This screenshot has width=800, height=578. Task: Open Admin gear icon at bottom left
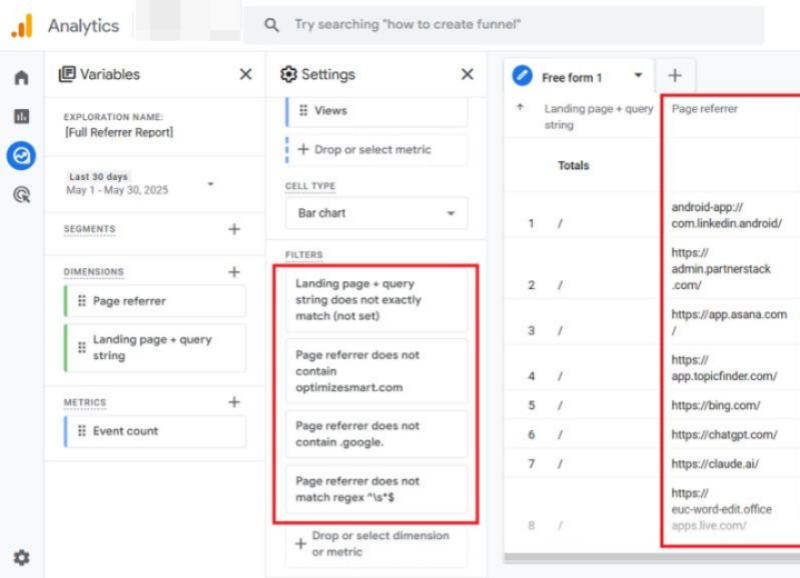(x=21, y=558)
